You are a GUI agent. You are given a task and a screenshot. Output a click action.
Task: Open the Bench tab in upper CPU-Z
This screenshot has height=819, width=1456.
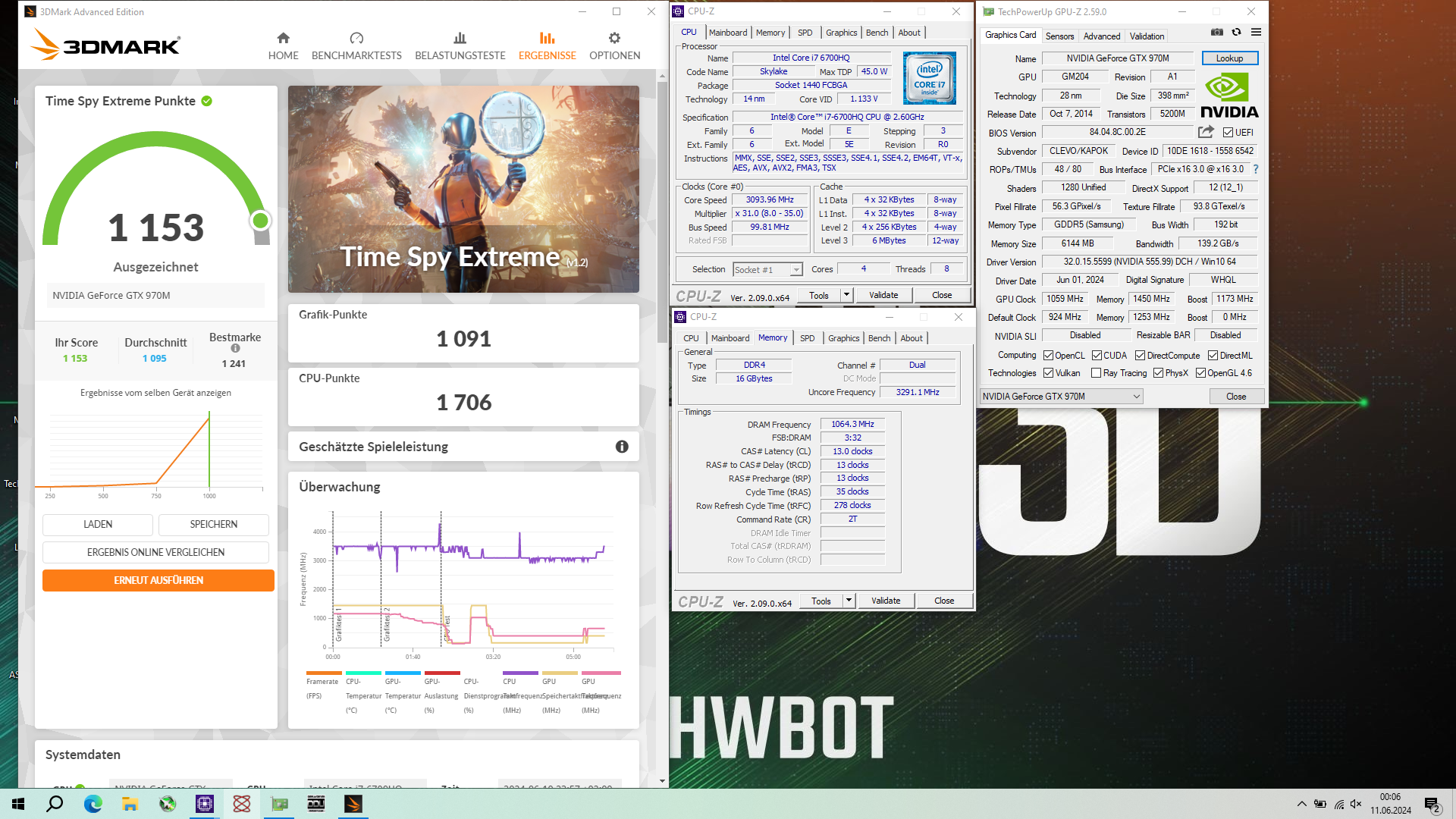[877, 33]
